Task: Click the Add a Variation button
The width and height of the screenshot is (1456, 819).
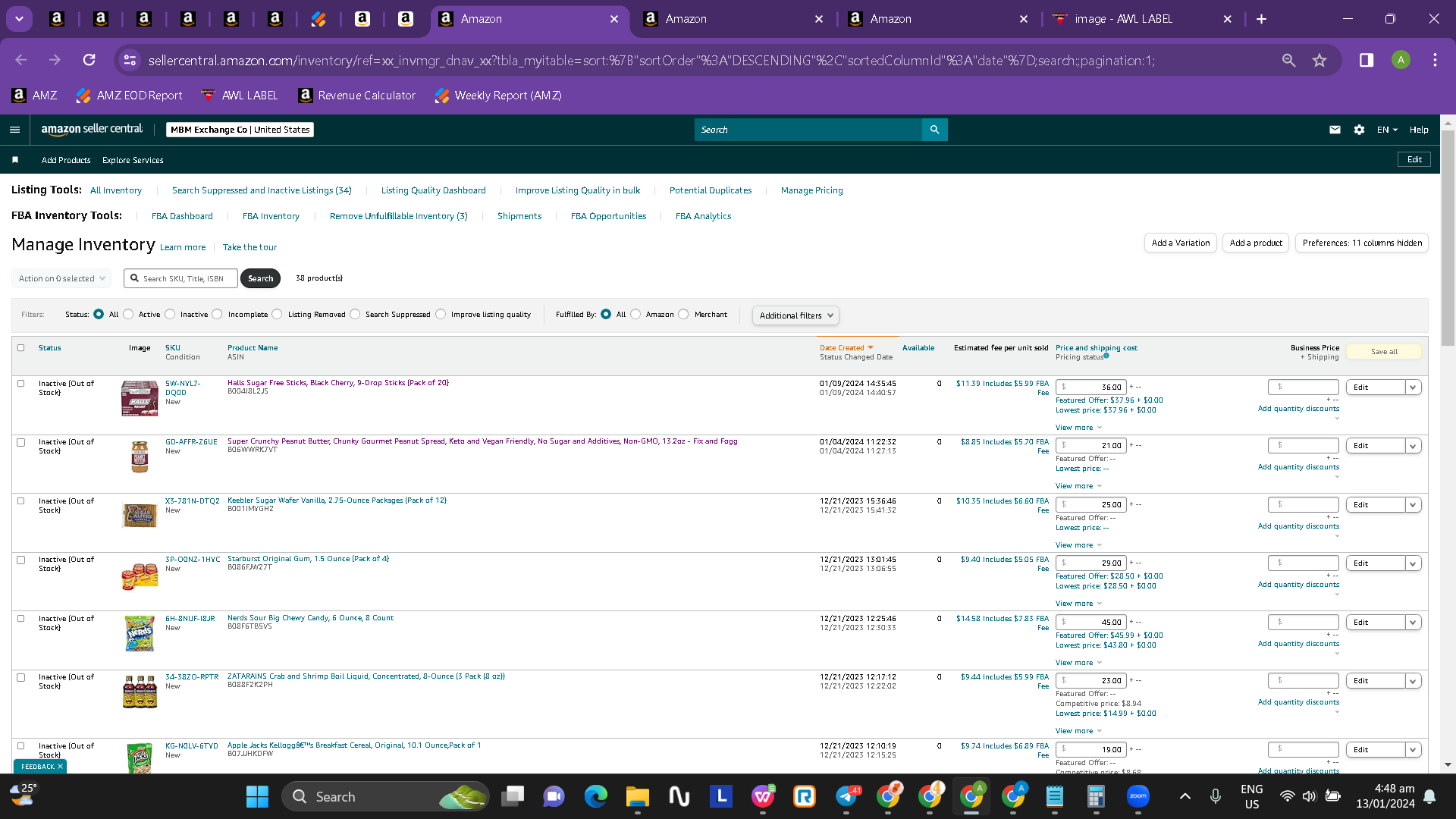Action: click(1180, 243)
